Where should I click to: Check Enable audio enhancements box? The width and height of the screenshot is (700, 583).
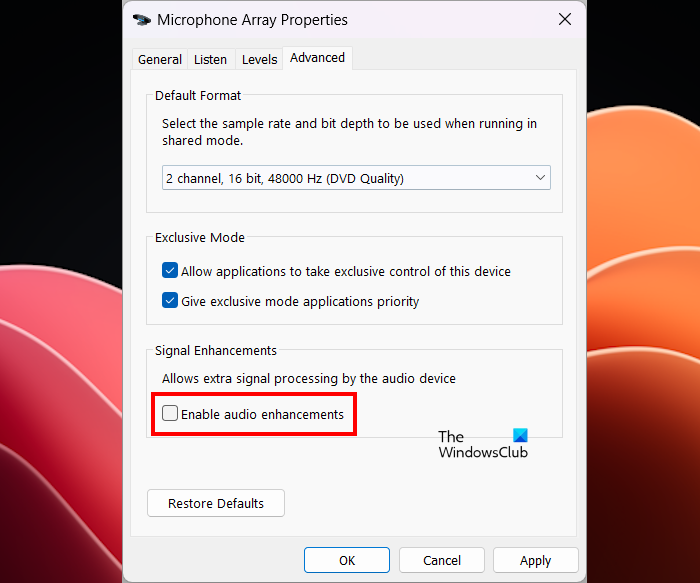tap(170, 414)
